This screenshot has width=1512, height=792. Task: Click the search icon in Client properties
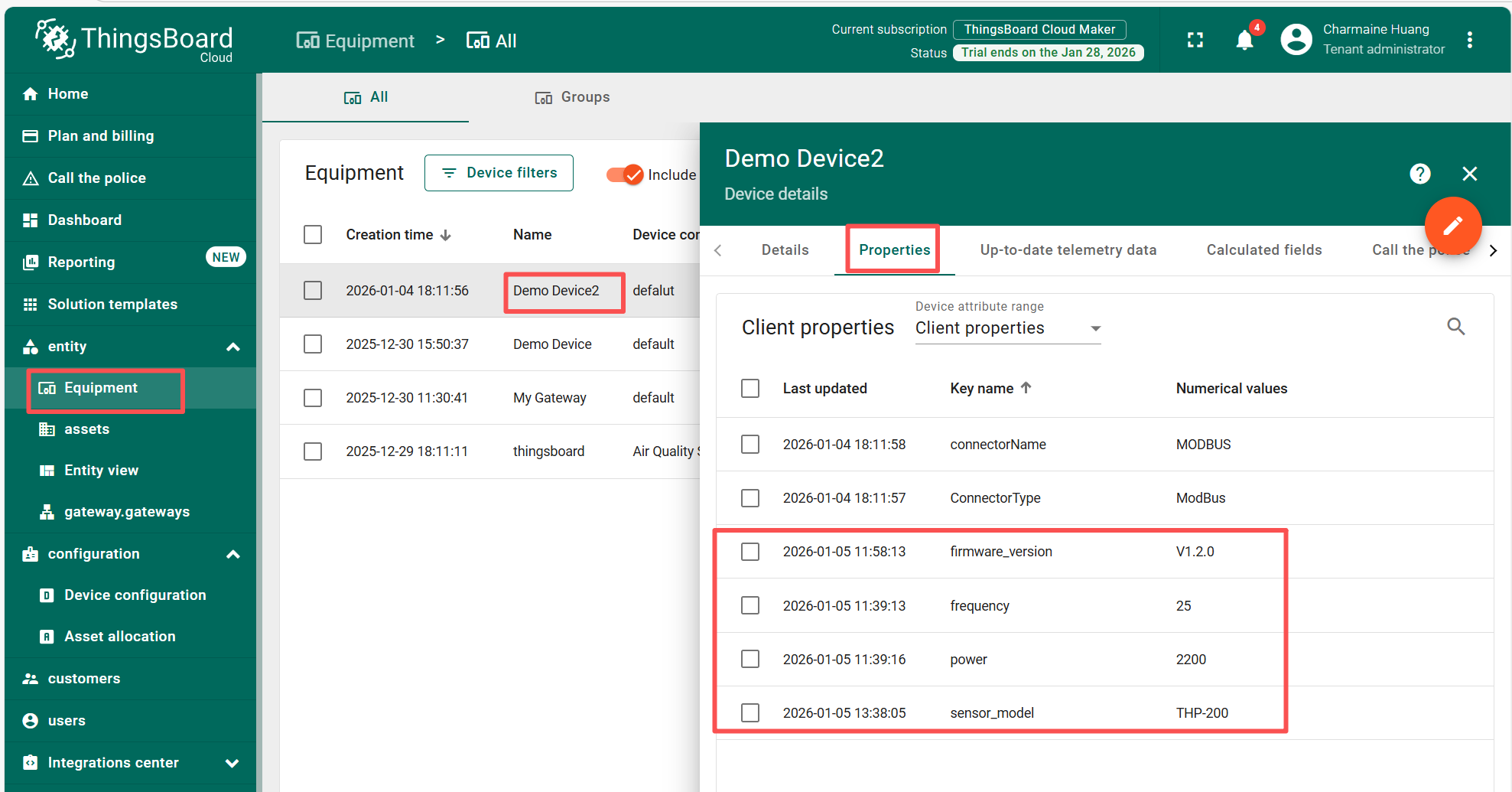pos(1455,327)
